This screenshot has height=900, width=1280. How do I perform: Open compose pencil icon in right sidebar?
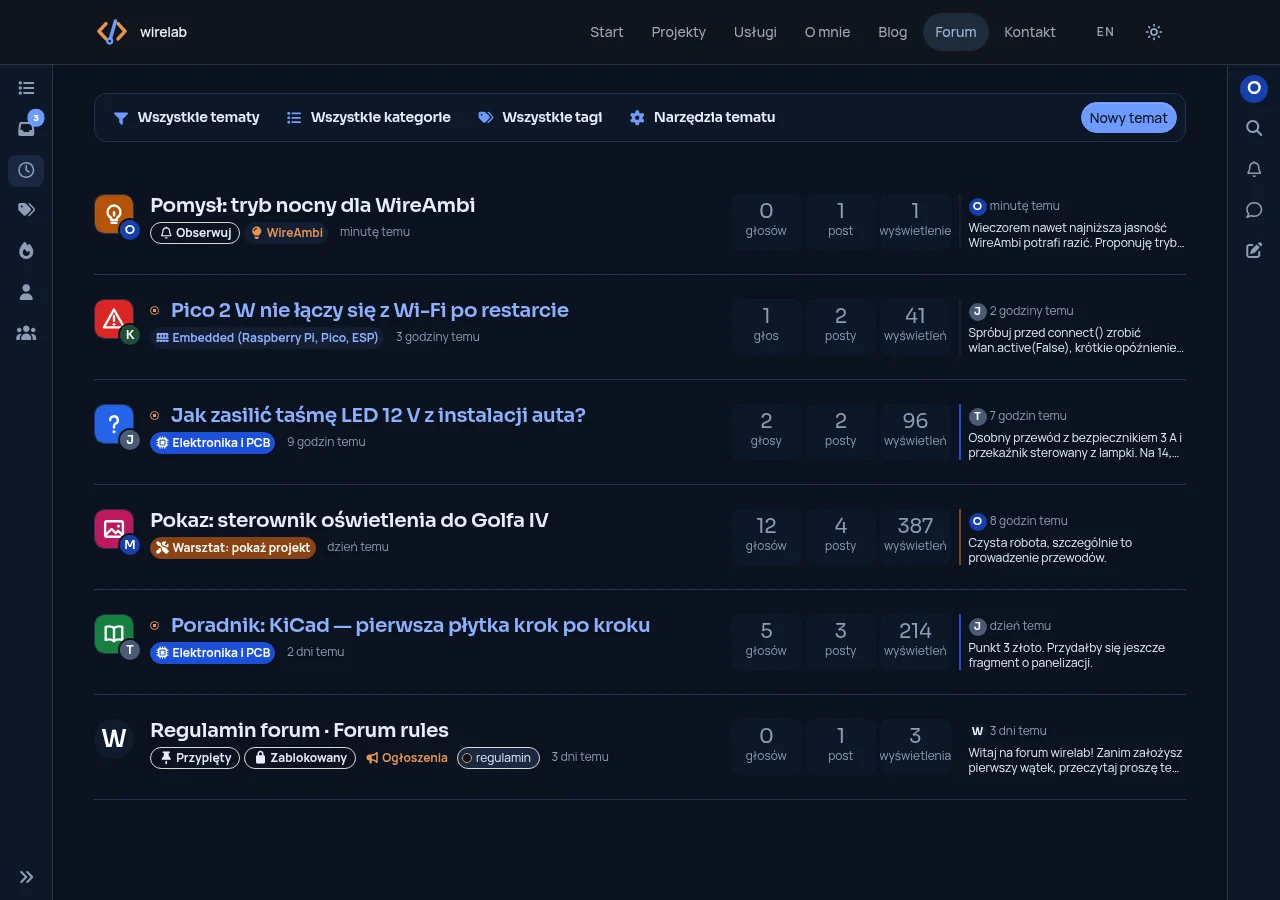pyautogui.click(x=1254, y=251)
